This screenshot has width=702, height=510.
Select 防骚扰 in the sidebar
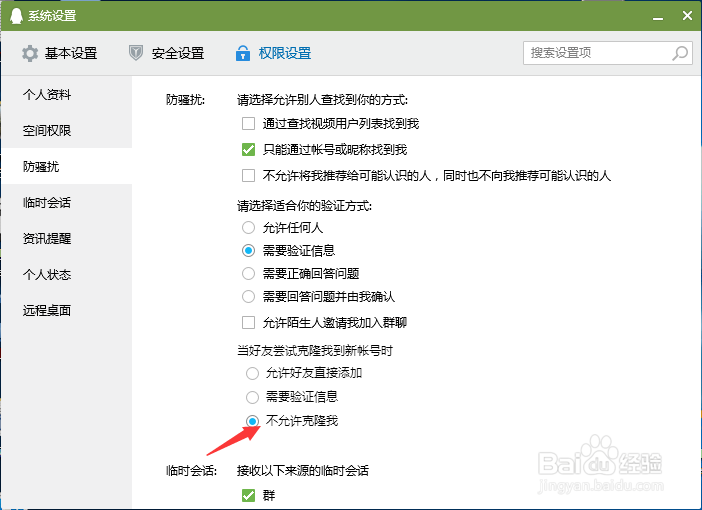click(66, 167)
